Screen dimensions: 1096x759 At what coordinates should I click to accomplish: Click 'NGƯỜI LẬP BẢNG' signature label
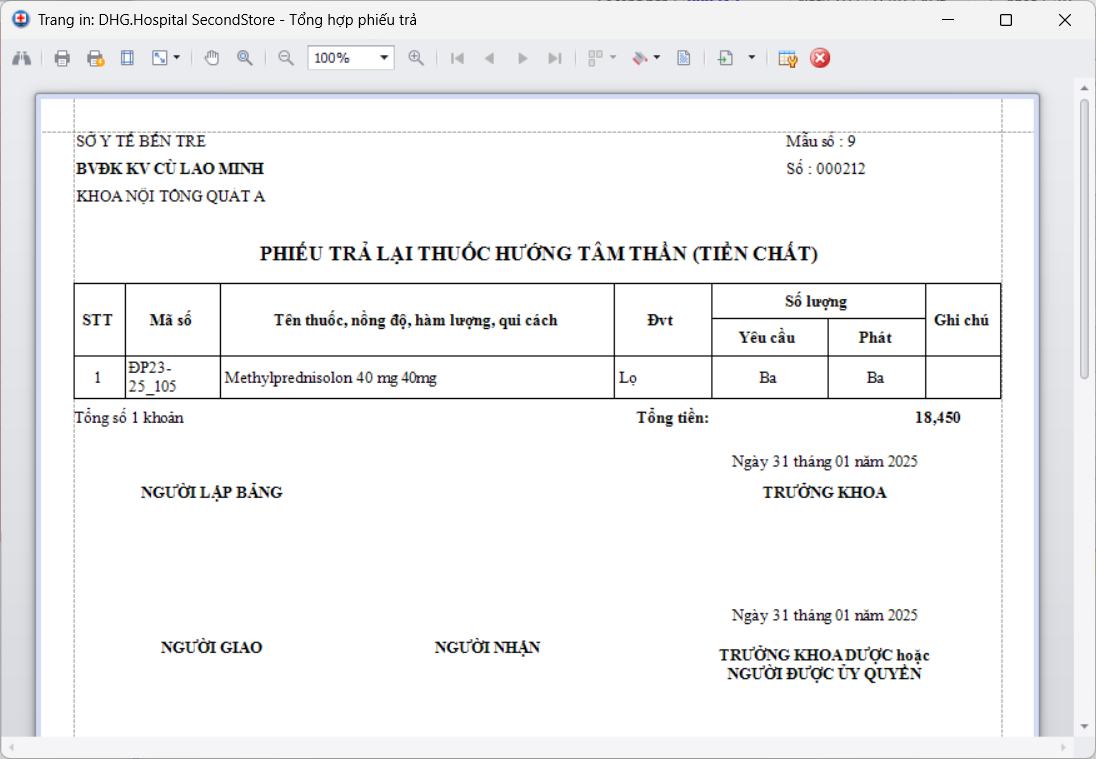pyautogui.click(x=212, y=492)
